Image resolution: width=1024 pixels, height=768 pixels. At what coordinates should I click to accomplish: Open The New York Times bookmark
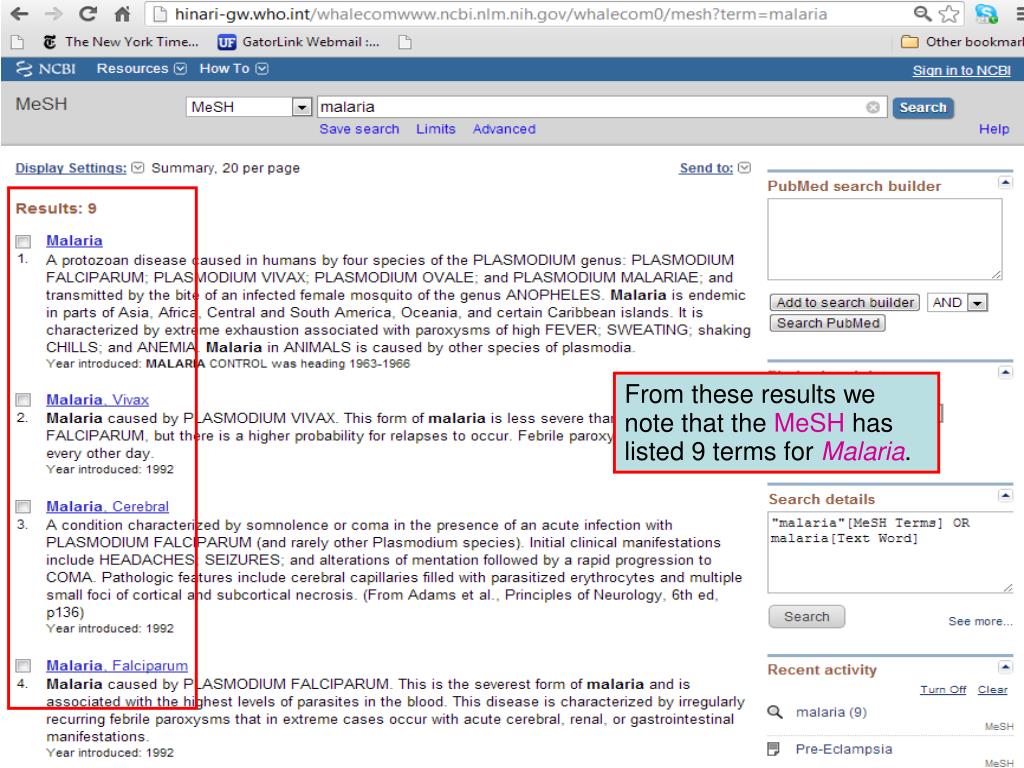(x=121, y=42)
